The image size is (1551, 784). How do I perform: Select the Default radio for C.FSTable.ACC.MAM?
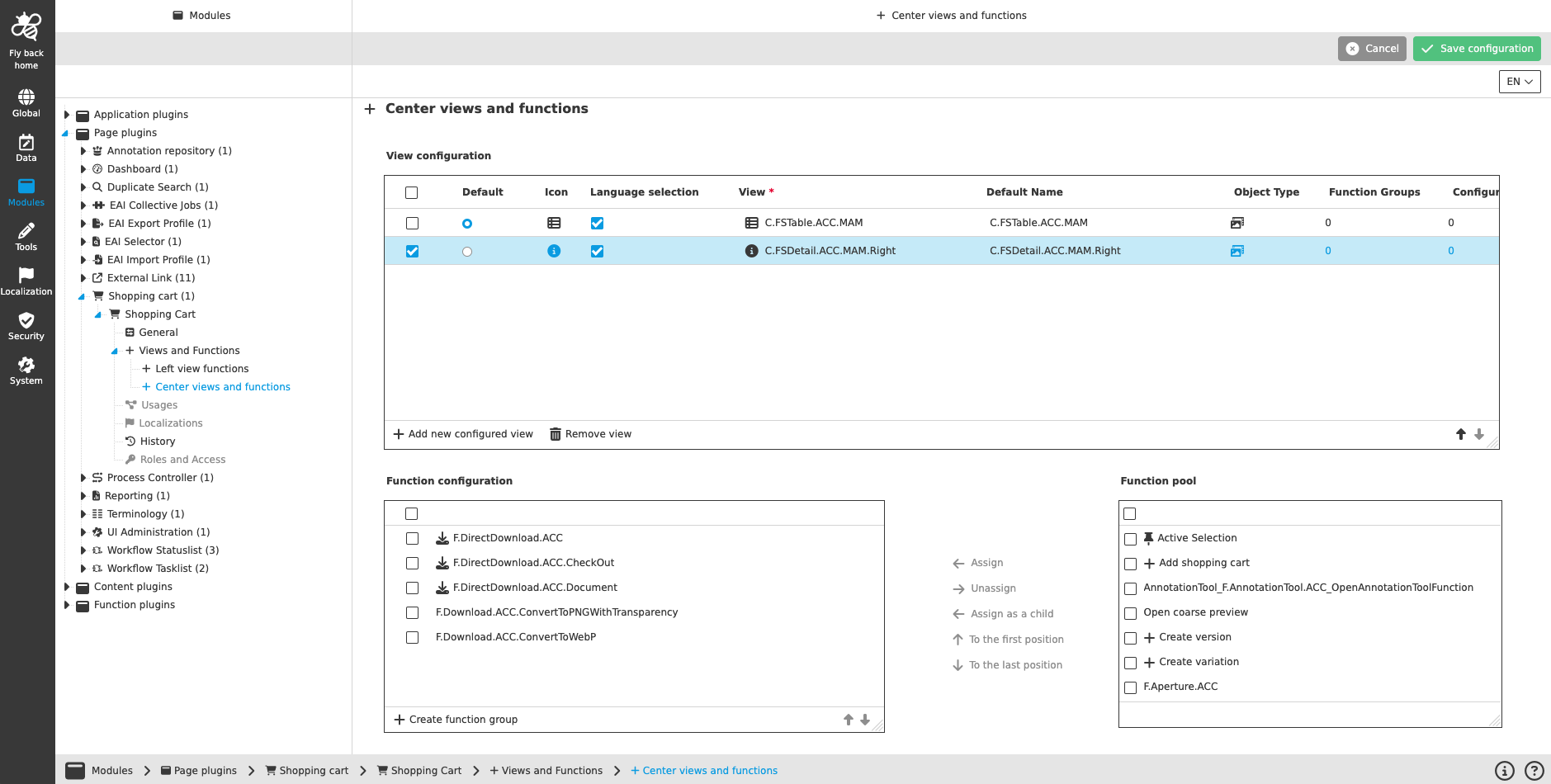click(x=467, y=223)
